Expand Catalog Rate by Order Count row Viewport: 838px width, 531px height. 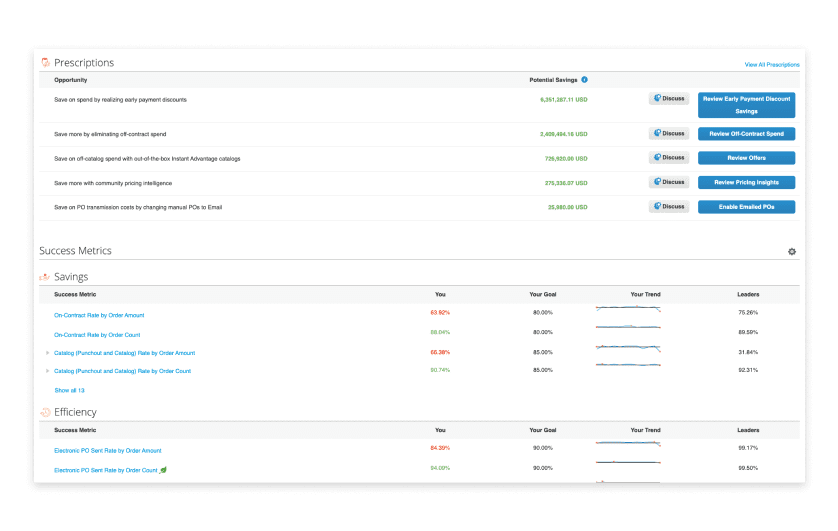[48, 371]
